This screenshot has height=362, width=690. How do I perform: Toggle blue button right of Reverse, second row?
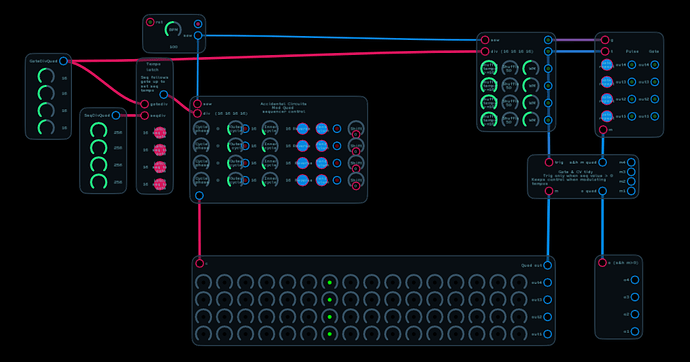tap(322, 146)
